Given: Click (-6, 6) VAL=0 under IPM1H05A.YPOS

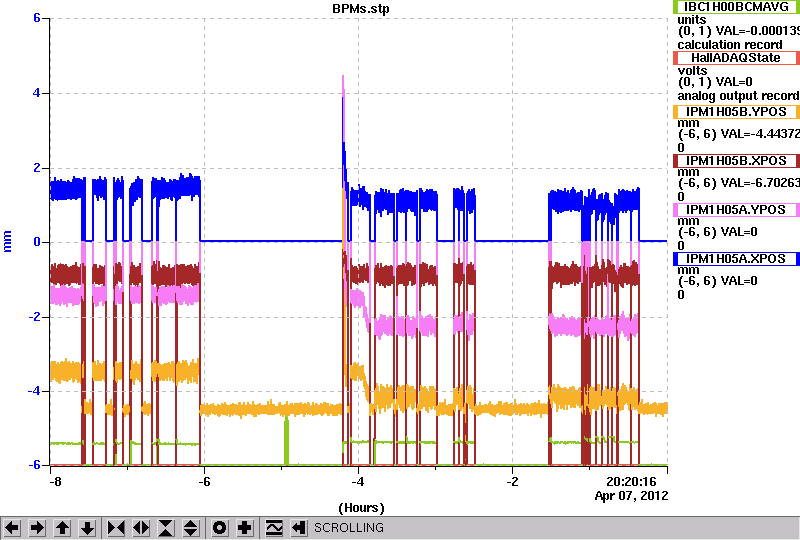Looking at the screenshot, I should [x=718, y=232].
